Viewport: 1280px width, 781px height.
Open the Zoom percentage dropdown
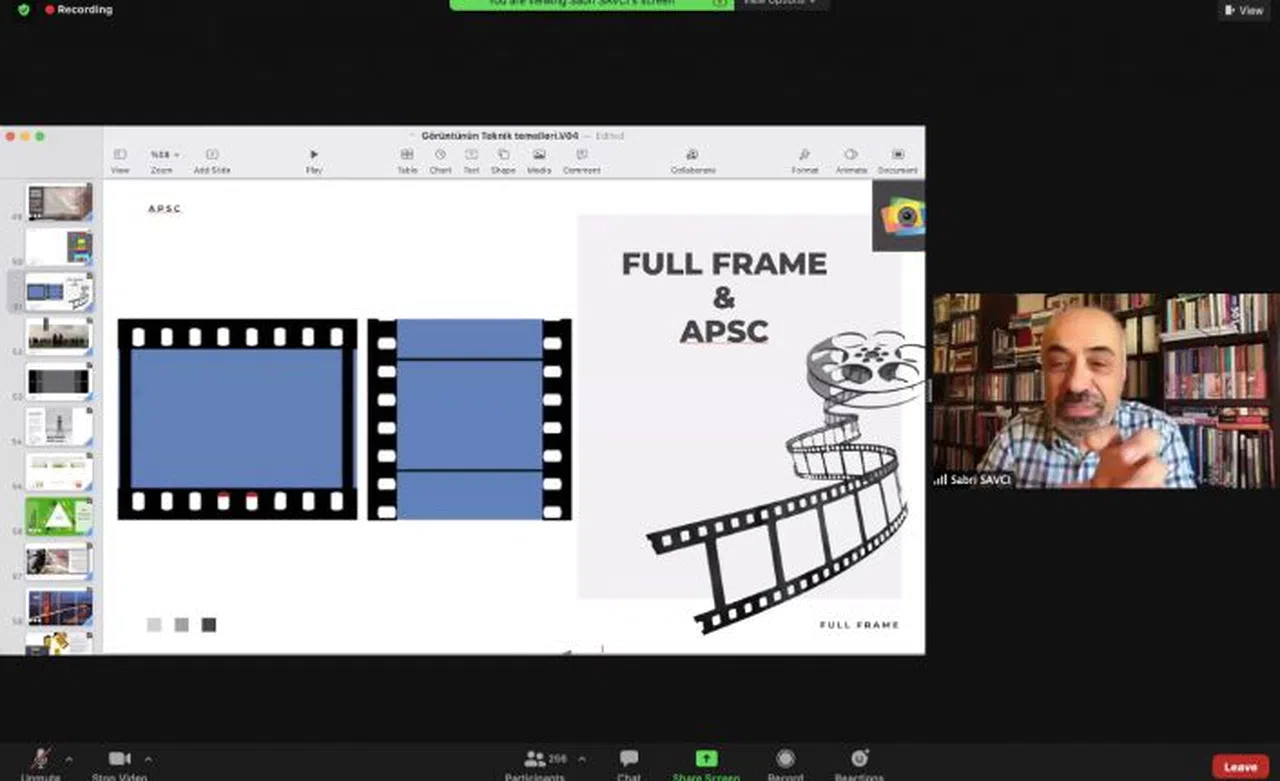(x=164, y=156)
